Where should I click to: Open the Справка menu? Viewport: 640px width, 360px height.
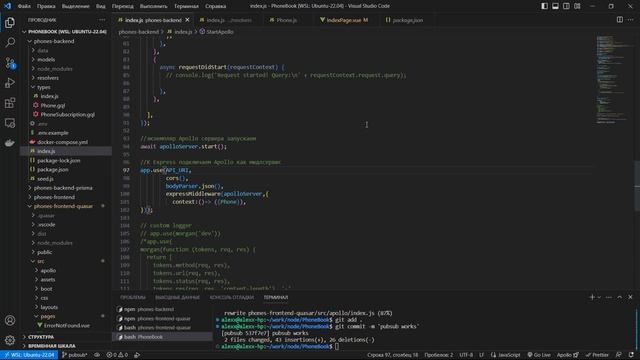pos(216,6)
